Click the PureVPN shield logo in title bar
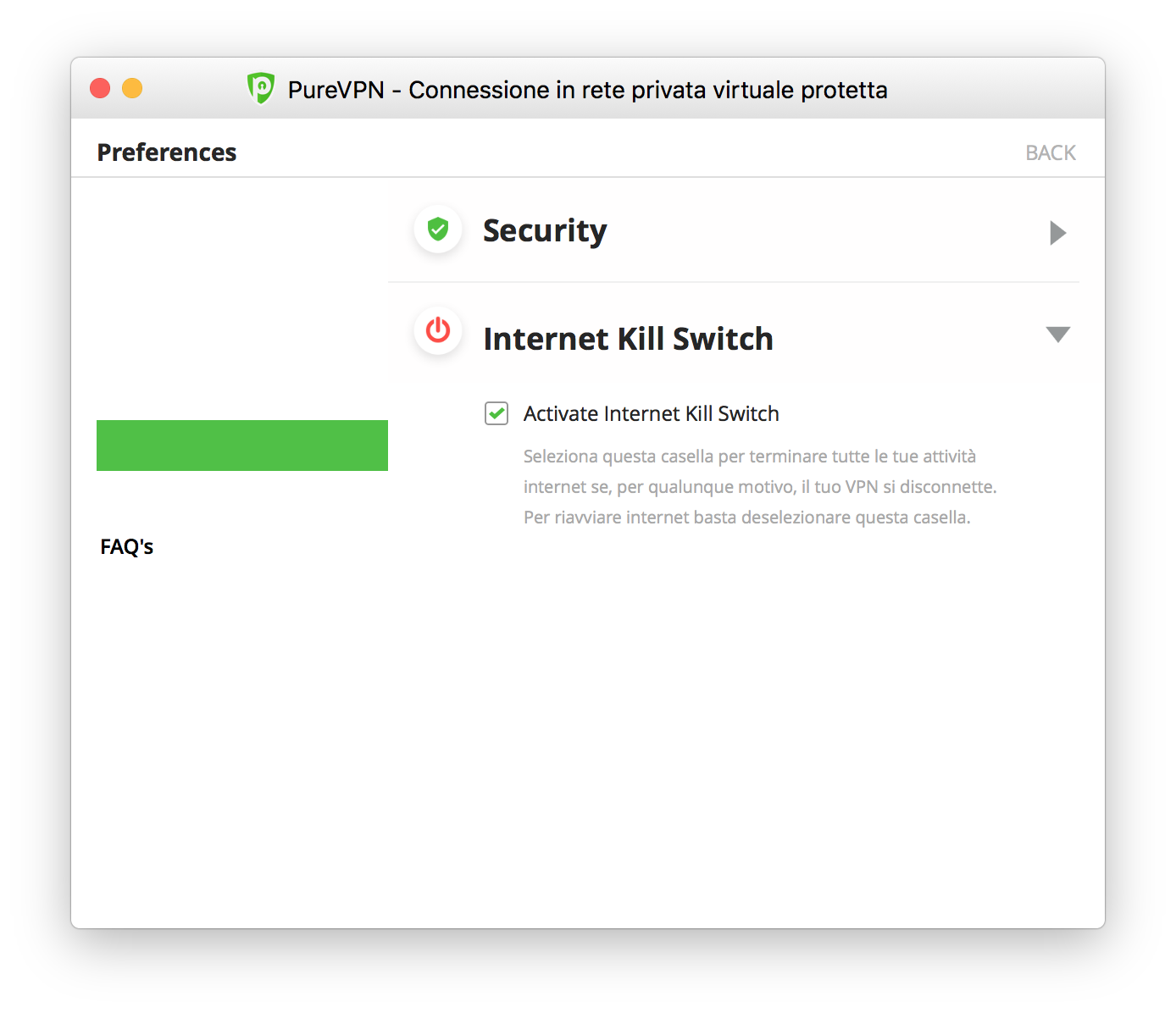Viewport: 1176px width, 1013px height. (260, 88)
